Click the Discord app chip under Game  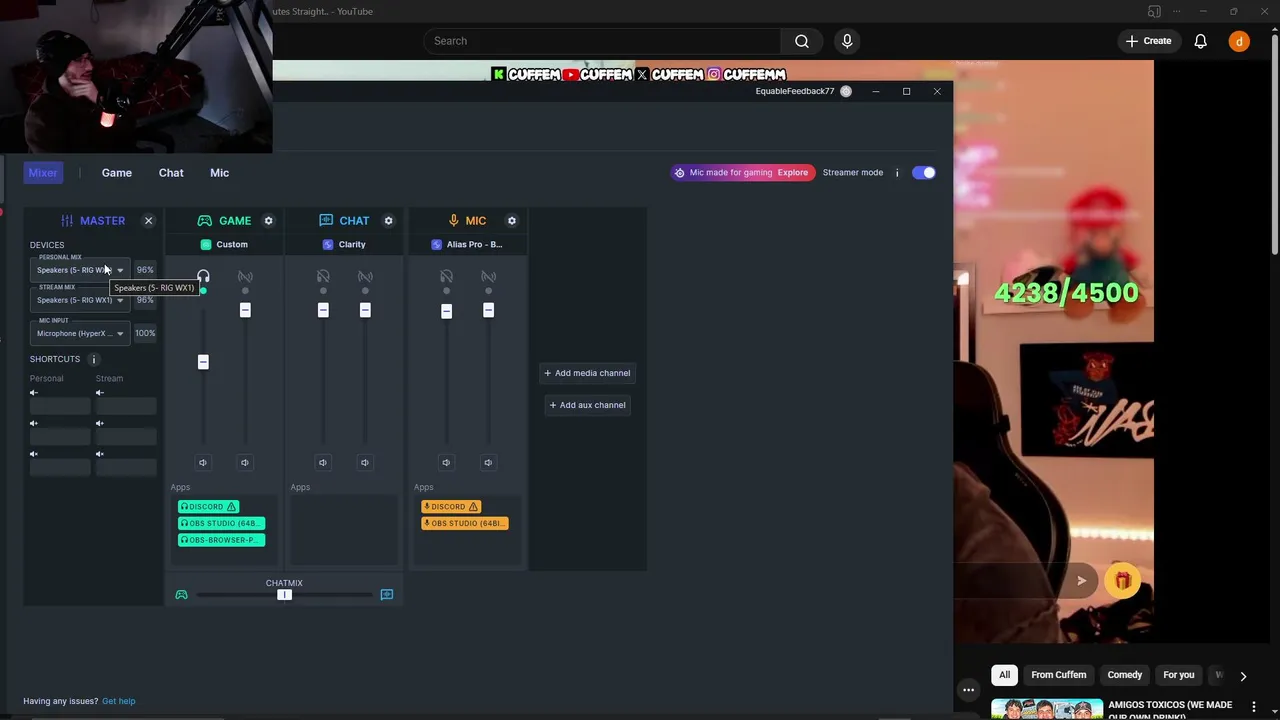pyautogui.click(x=208, y=507)
